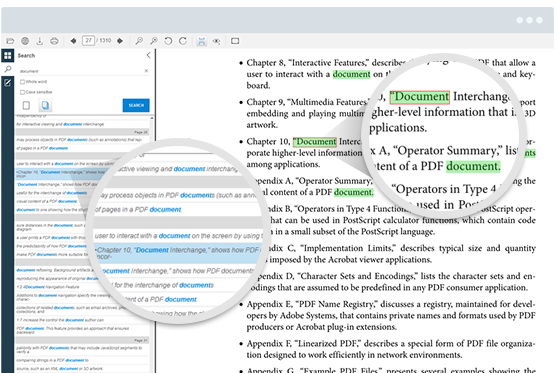555x373 pixels.
Task: Open the annotation edit sidebar tab
Action: pos(7,83)
